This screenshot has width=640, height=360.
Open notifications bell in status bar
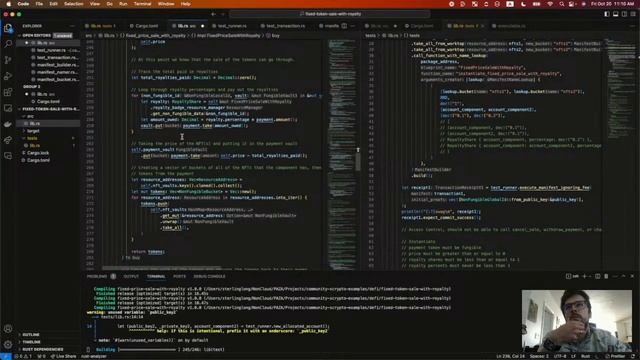pos(634,356)
